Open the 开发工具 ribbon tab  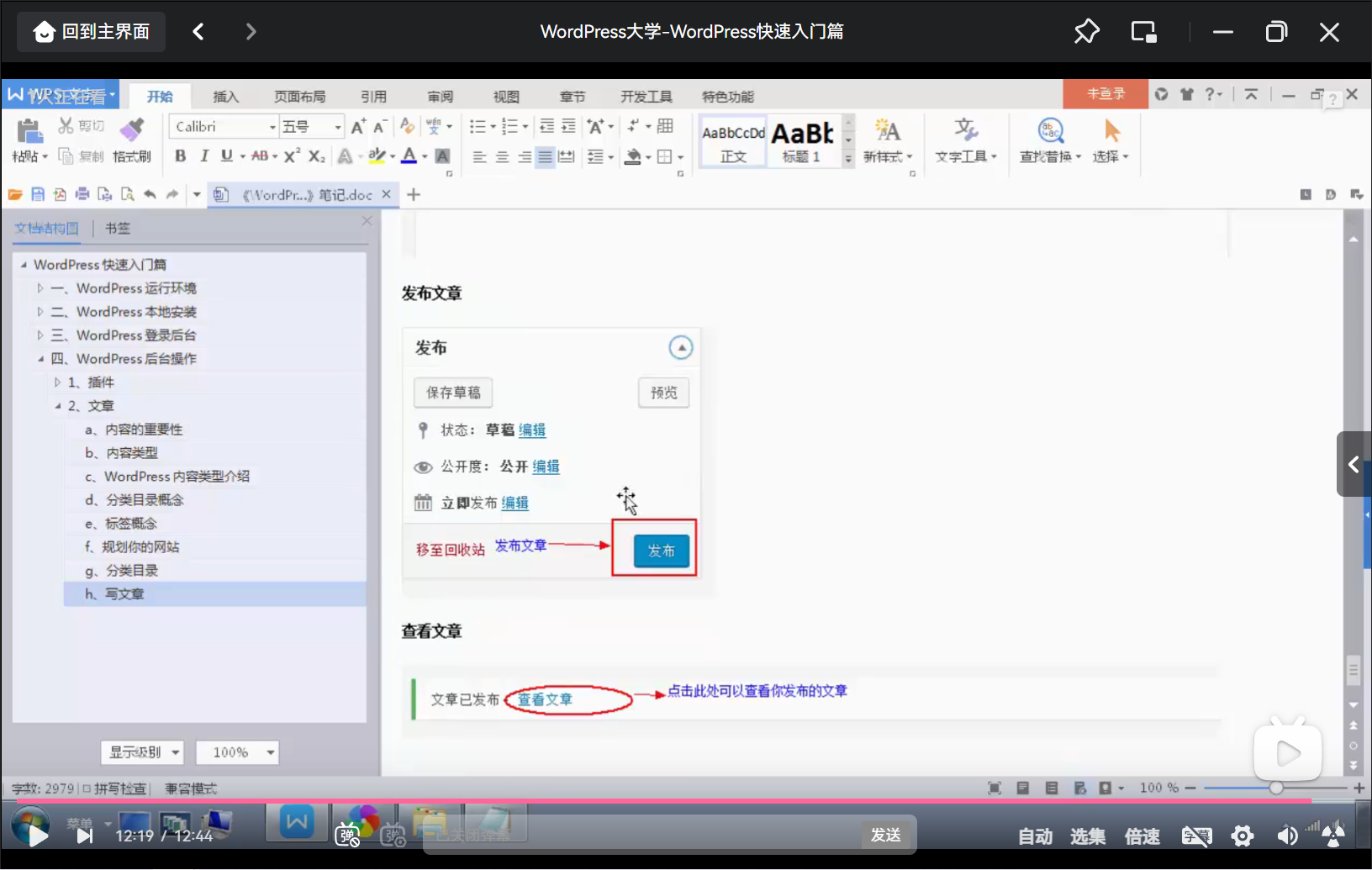646,96
